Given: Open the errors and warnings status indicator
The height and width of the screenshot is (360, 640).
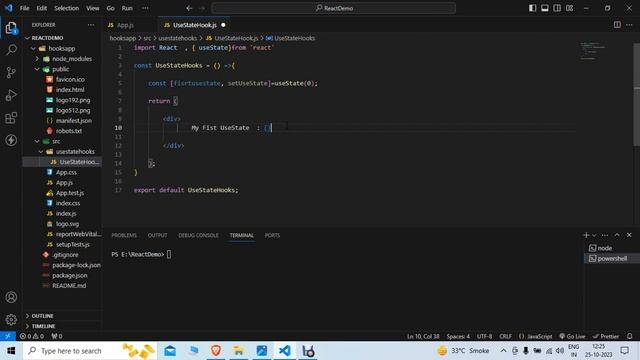Looking at the screenshot, I should [x=31, y=336].
